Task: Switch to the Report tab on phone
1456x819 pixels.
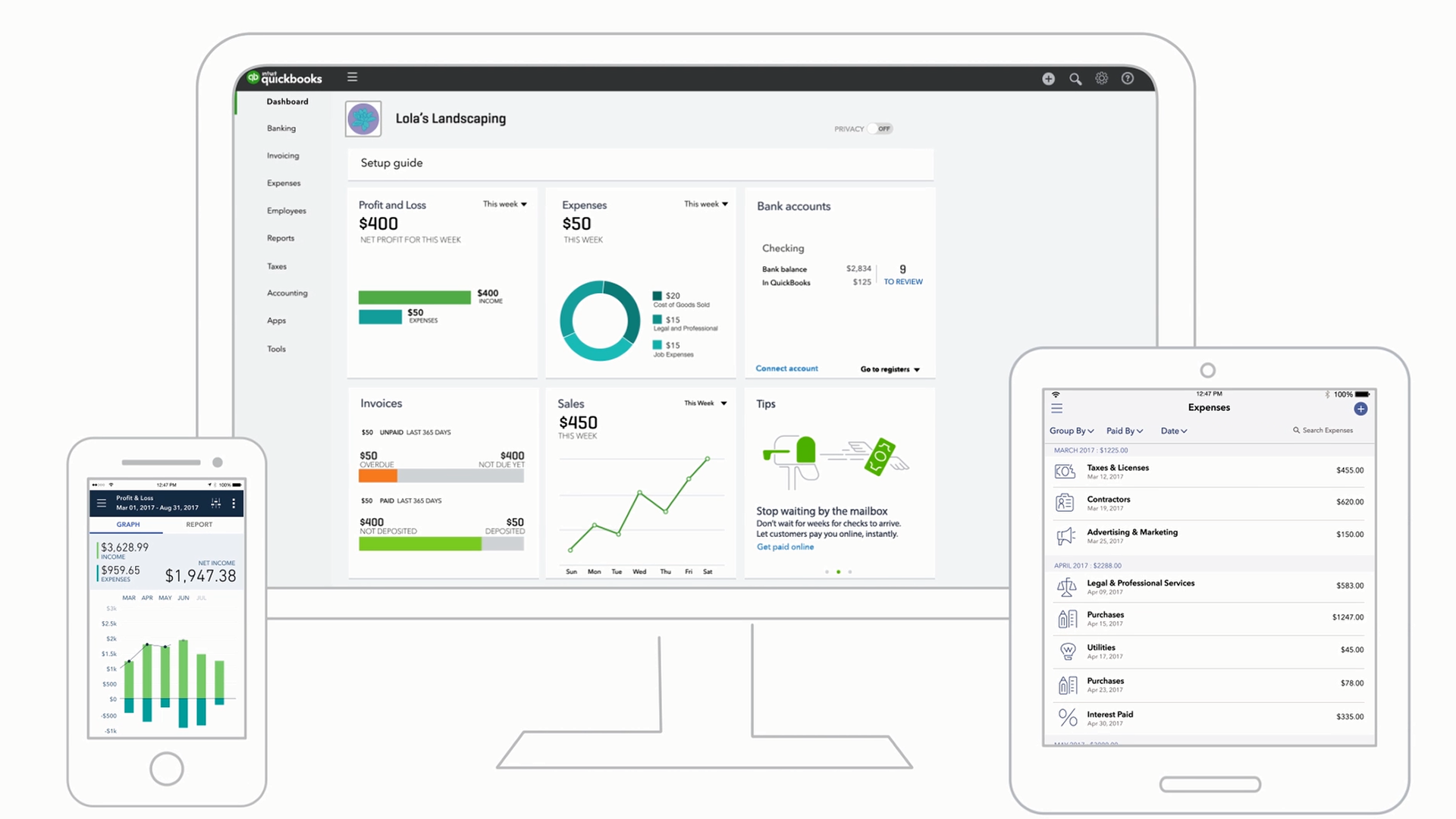Action: [199, 525]
